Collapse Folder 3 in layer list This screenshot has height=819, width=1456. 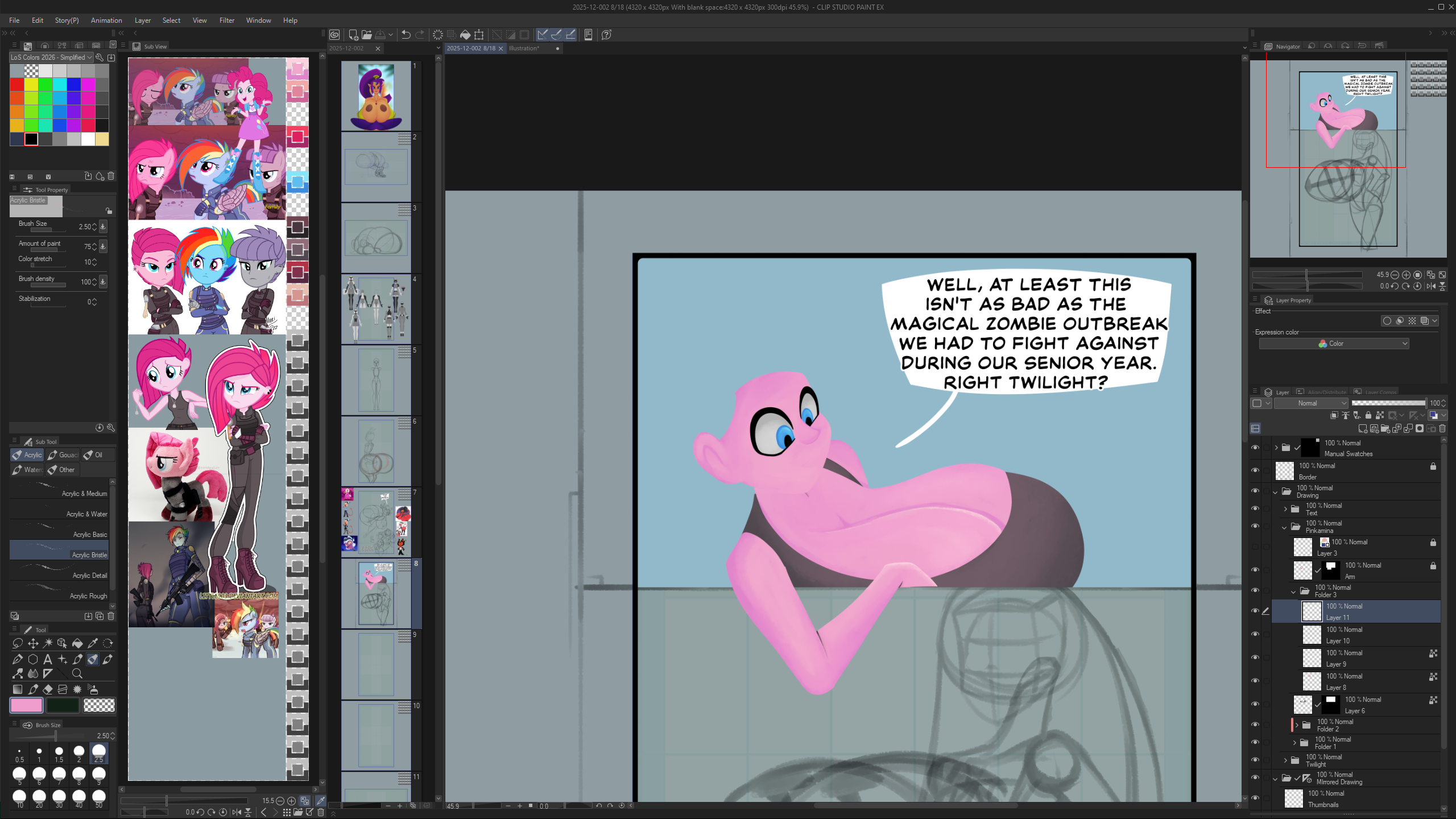(x=1293, y=591)
